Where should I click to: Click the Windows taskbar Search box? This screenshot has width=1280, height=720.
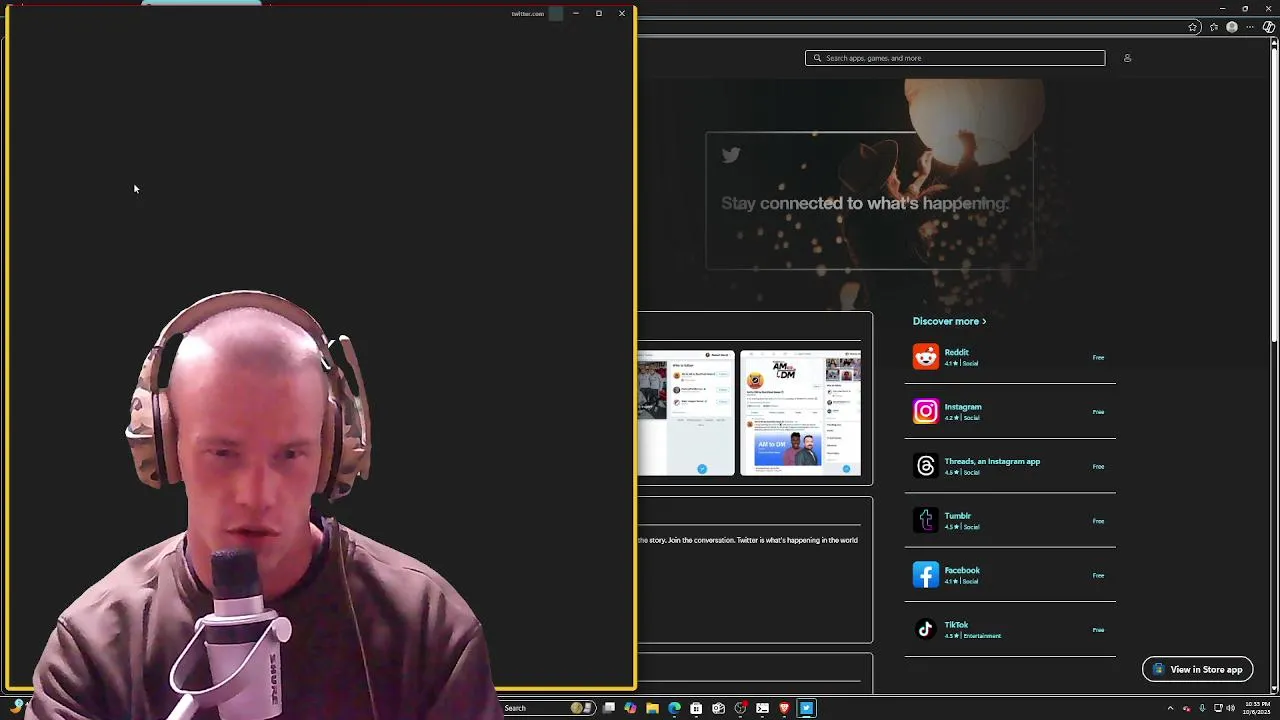click(x=548, y=708)
